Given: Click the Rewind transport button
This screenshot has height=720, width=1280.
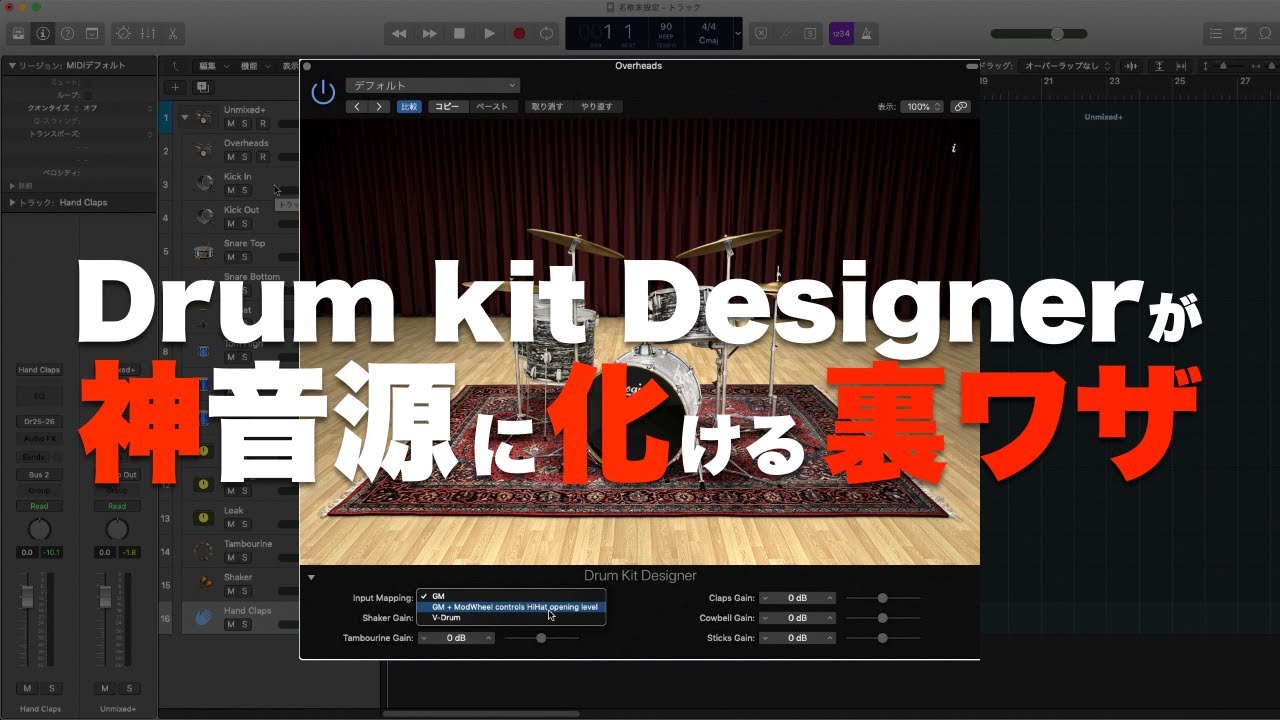Looking at the screenshot, I should click(399, 33).
